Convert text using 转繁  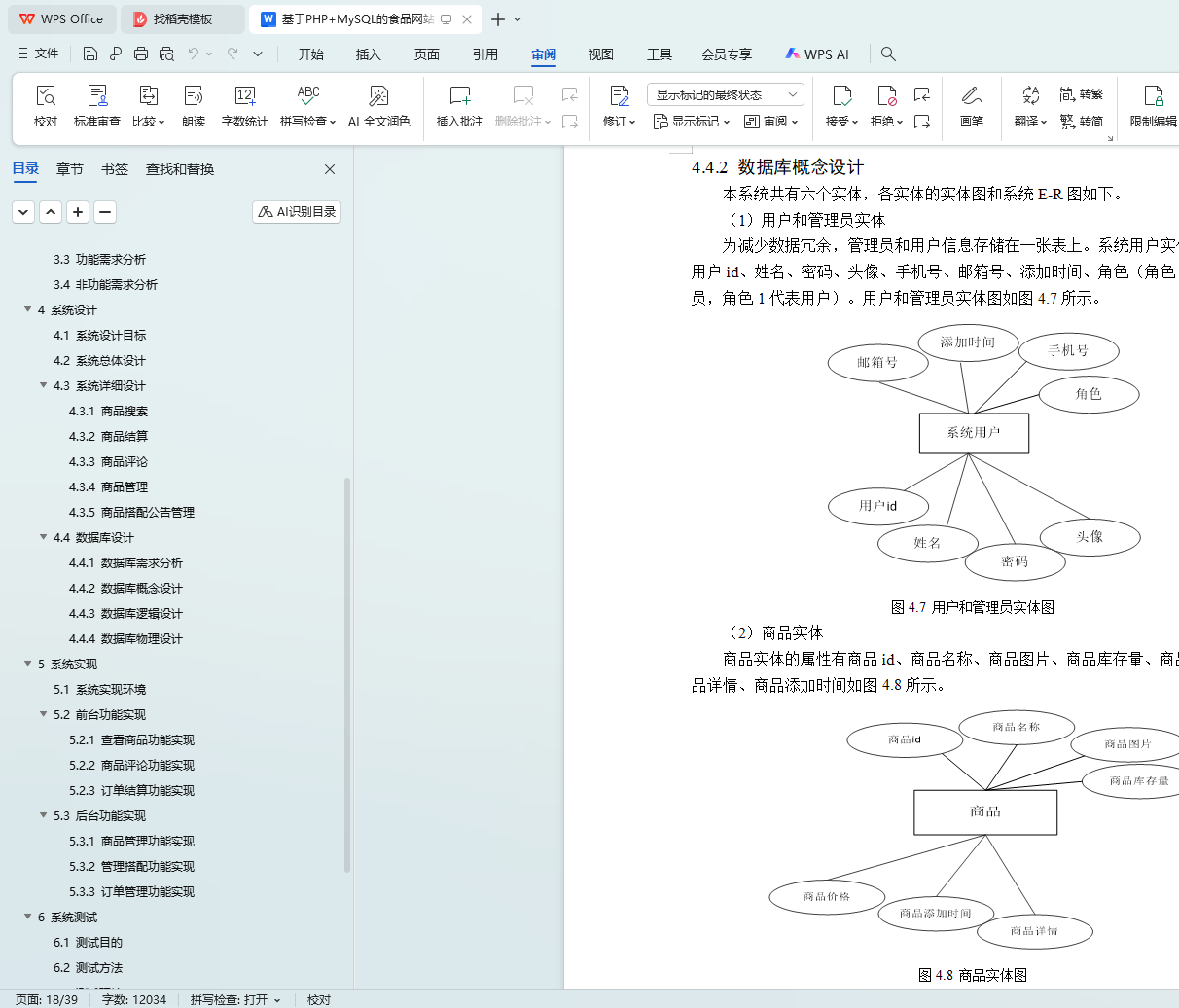(1082, 94)
